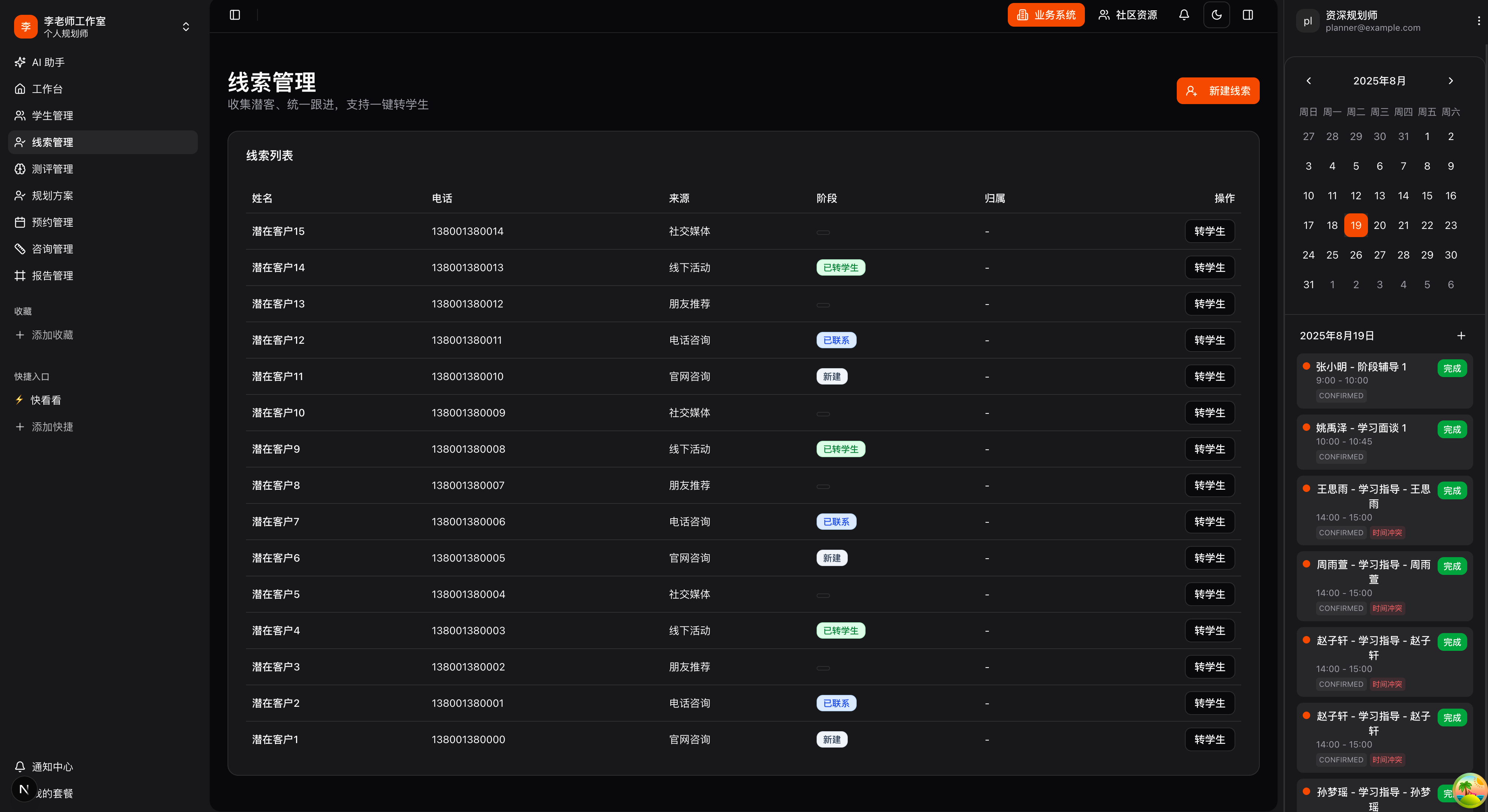This screenshot has width=1488, height=812.
Task: Click the AI 助手 sparkle icon
Action: point(20,62)
